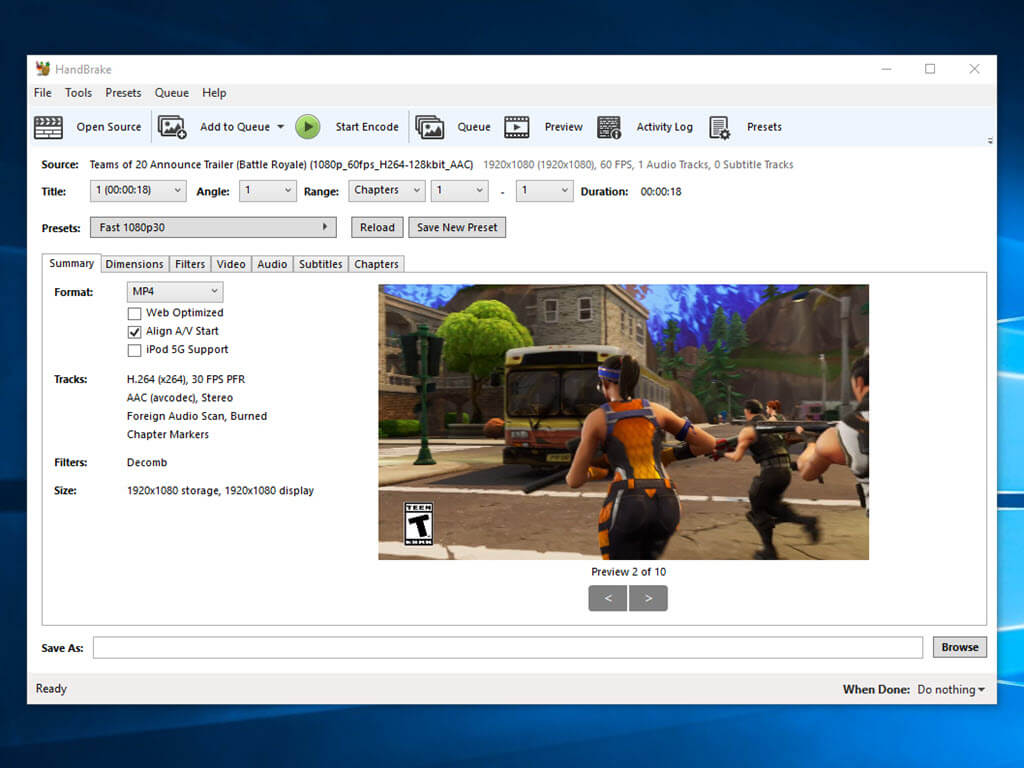Click the video preview thumbnail
The width and height of the screenshot is (1024, 768).
(x=624, y=422)
